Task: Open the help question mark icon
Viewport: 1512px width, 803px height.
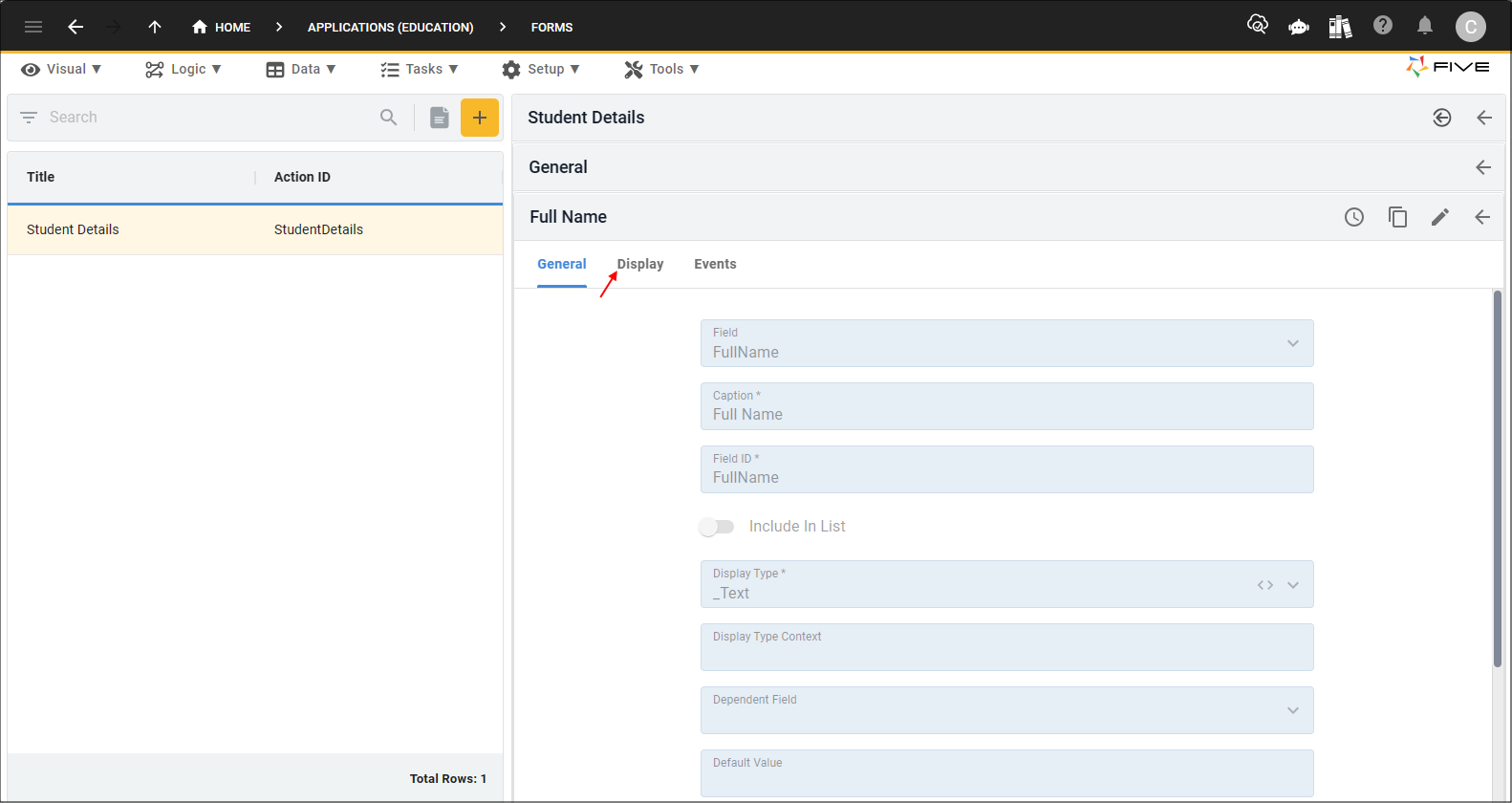Action: [x=1383, y=25]
